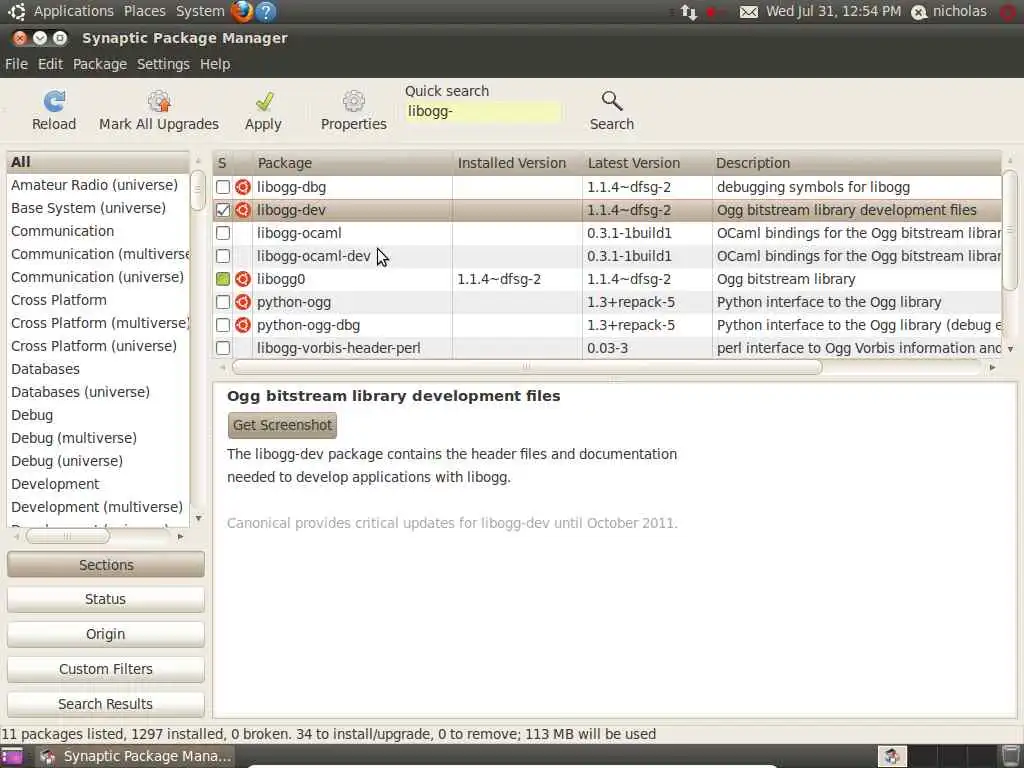1024x768 pixels.
Task: Click the Synaptic Package Manager taskbar entry
Action: pos(135,756)
